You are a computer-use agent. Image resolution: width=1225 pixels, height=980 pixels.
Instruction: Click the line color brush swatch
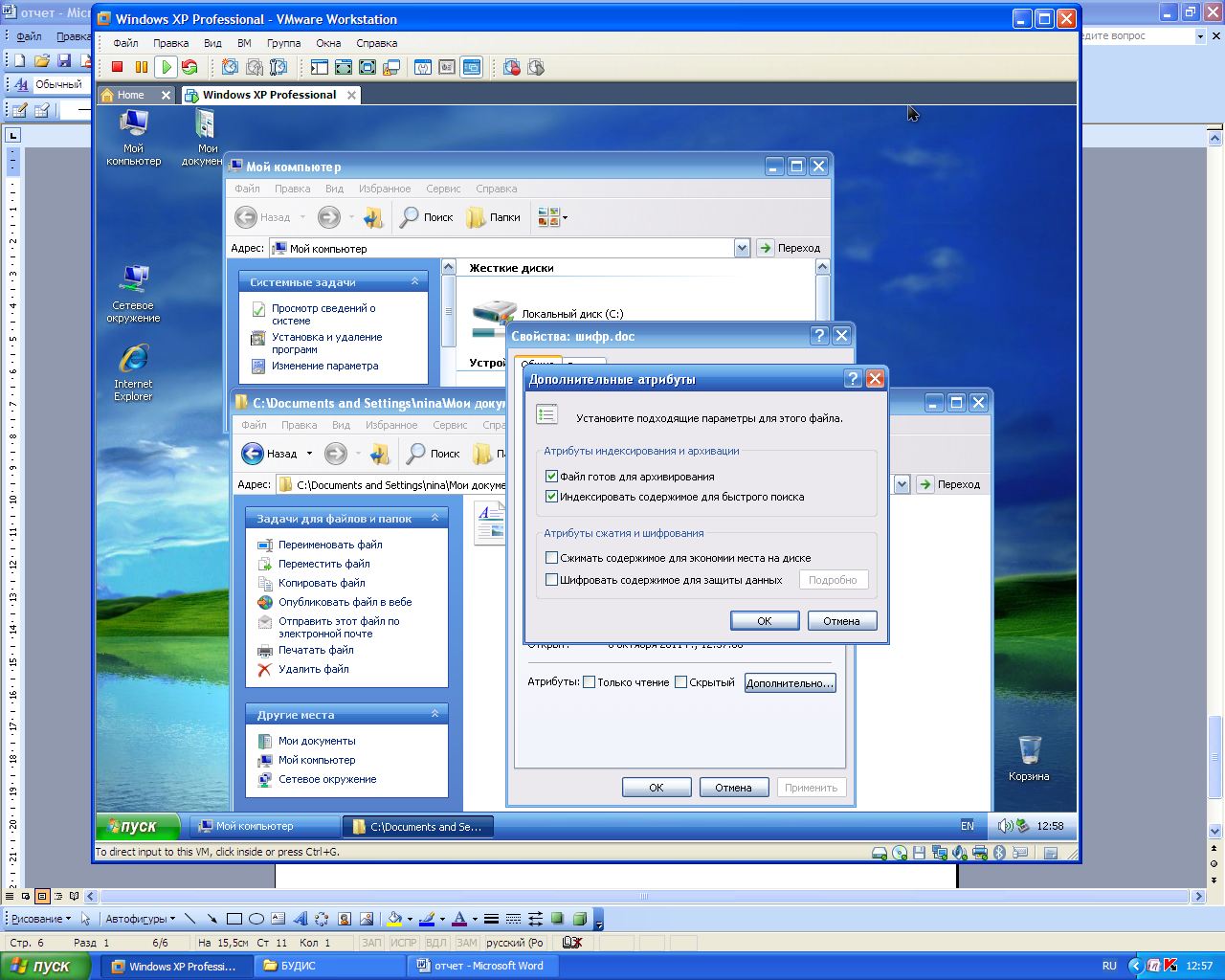(427, 919)
